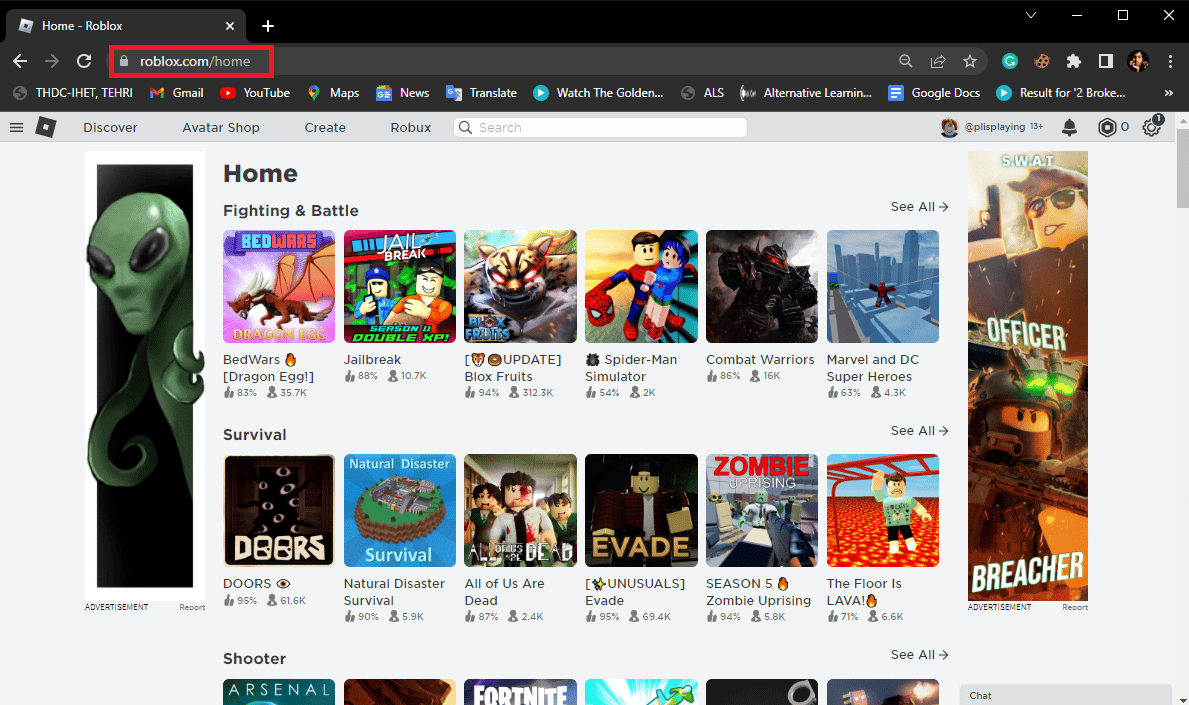Open the Chrome three-dot menu
Viewport: 1189px width, 705px height.
point(1170,61)
